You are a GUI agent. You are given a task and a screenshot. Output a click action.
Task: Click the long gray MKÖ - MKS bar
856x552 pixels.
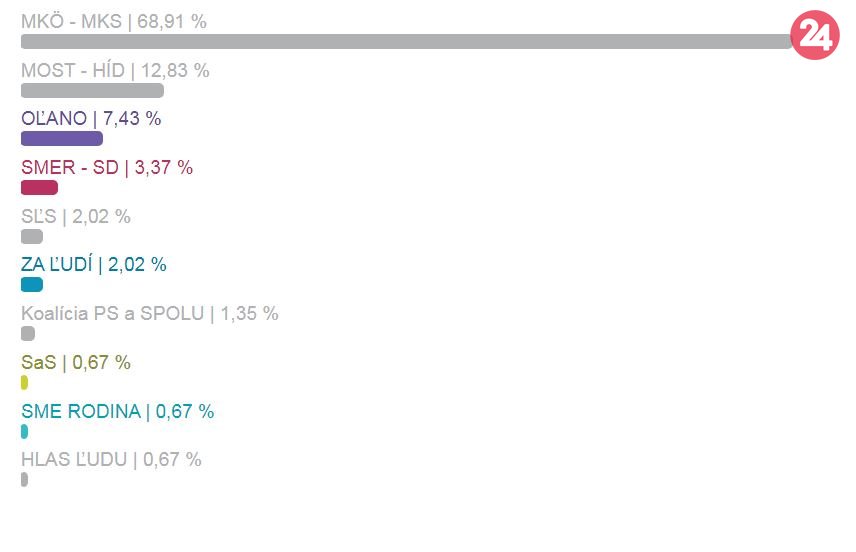click(405, 42)
